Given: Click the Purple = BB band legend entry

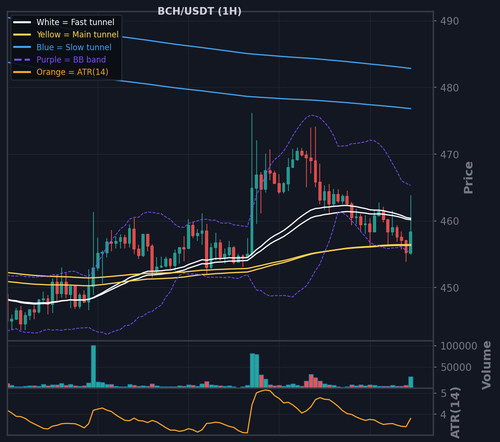Looking at the screenshot, I should coord(60,60).
